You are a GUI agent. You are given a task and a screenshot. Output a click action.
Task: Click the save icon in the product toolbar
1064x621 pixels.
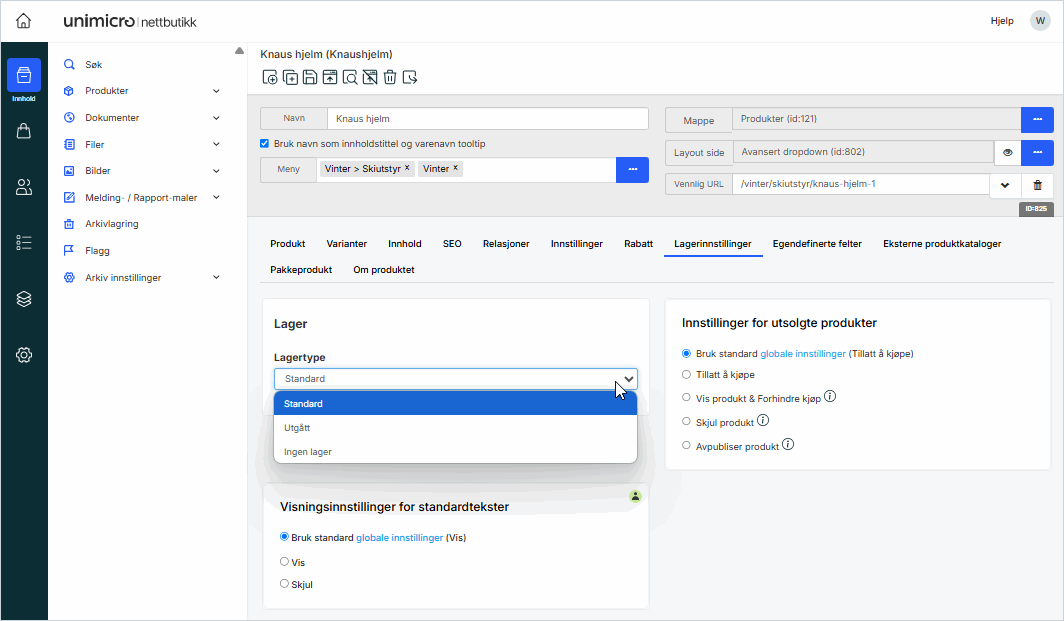click(310, 77)
